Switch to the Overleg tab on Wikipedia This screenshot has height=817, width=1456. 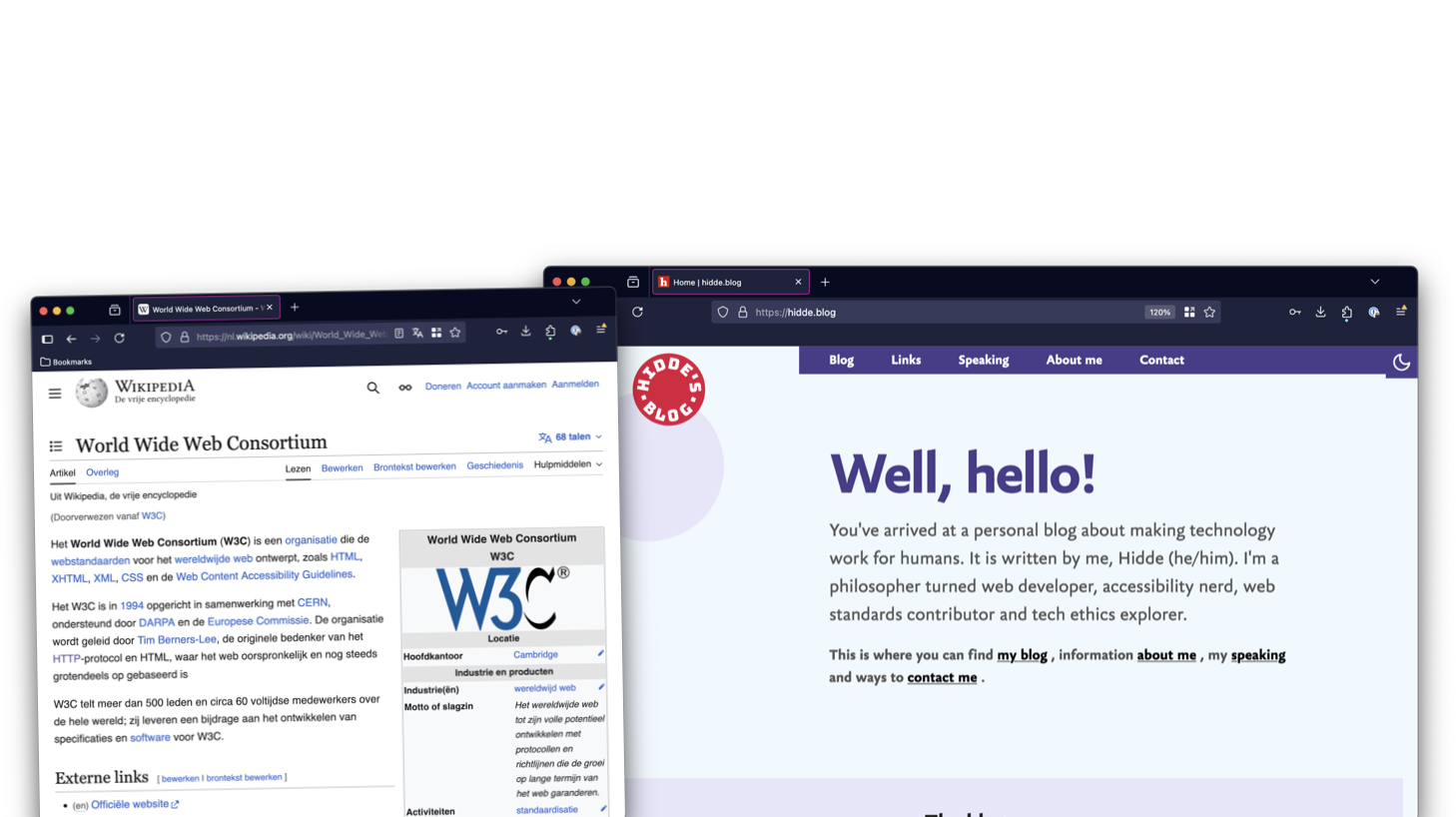click(102, 471)
